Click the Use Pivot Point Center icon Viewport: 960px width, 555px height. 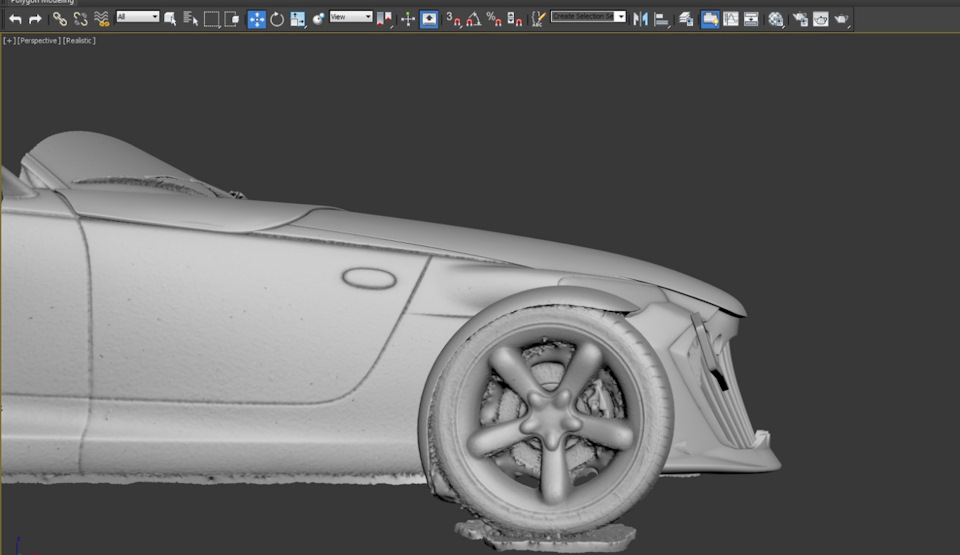tap(384, 19)
